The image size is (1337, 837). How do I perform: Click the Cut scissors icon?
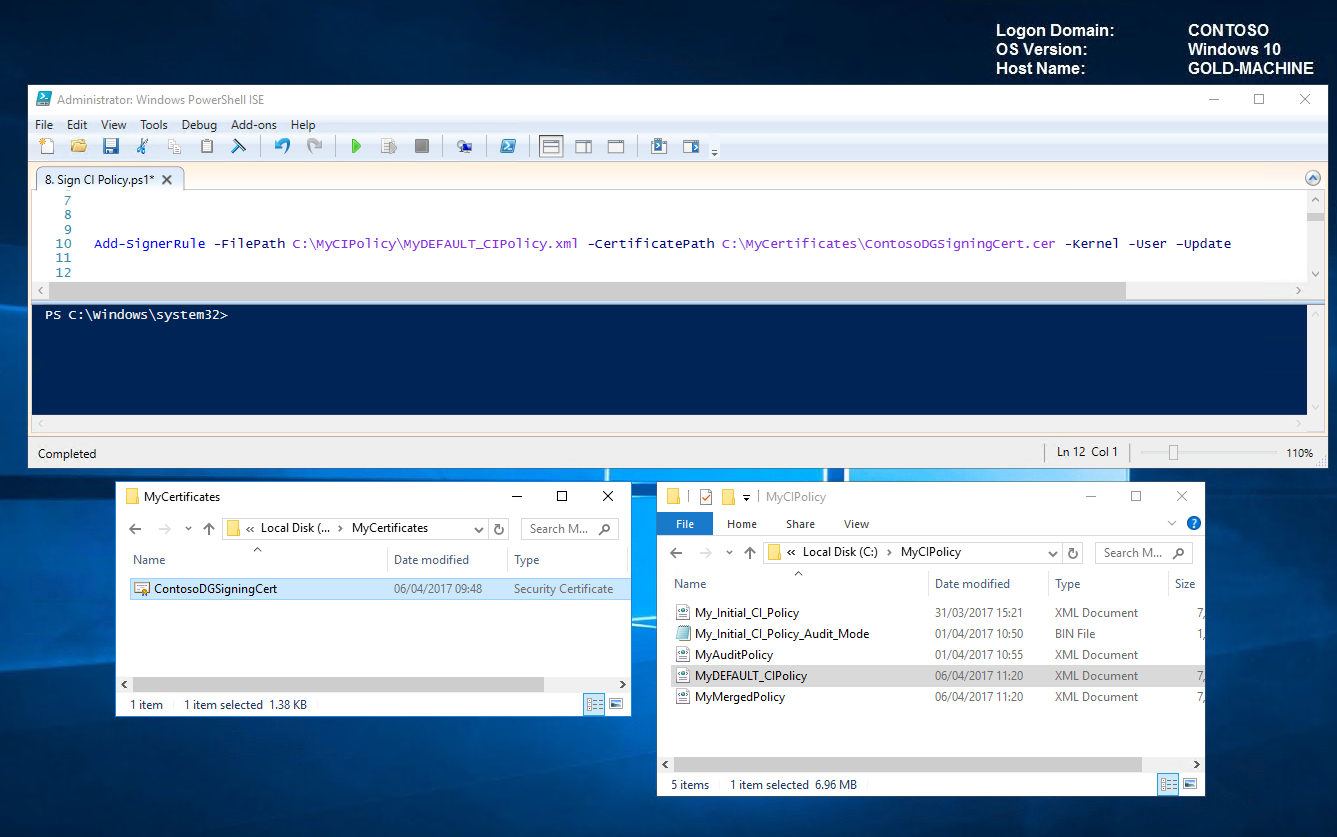(142, 147)
